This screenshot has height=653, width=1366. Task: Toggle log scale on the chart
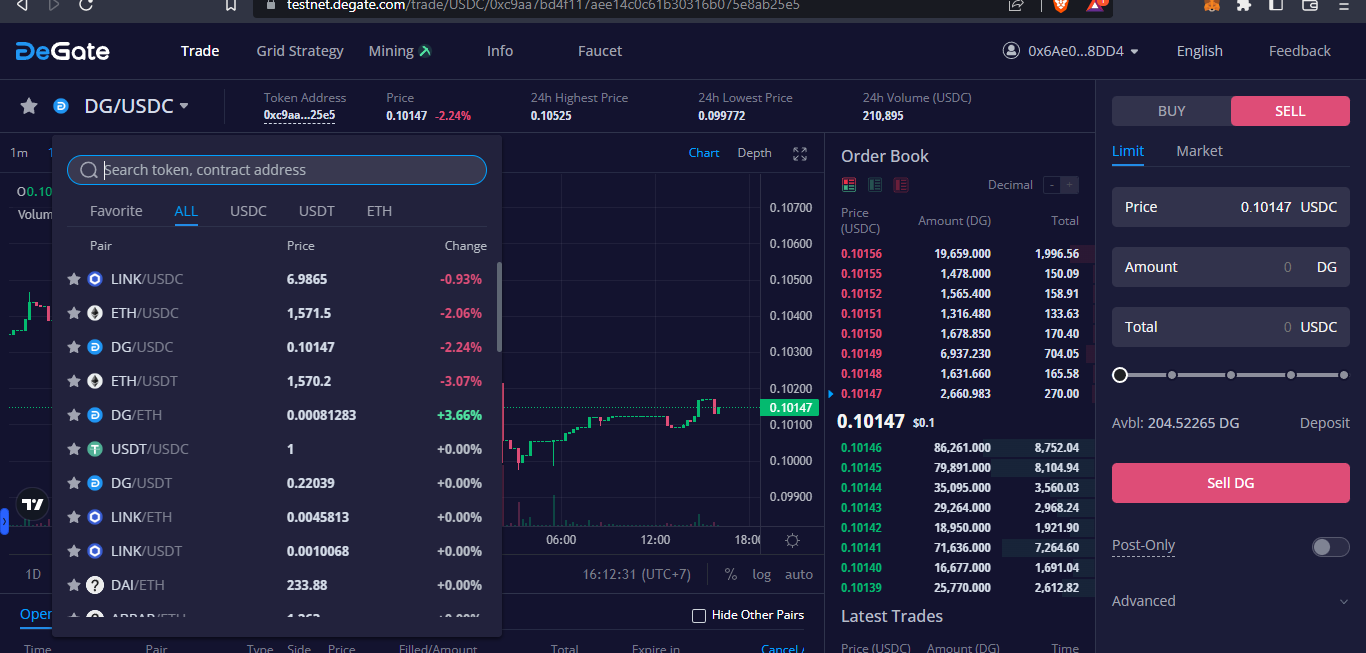tap(762, 574)
